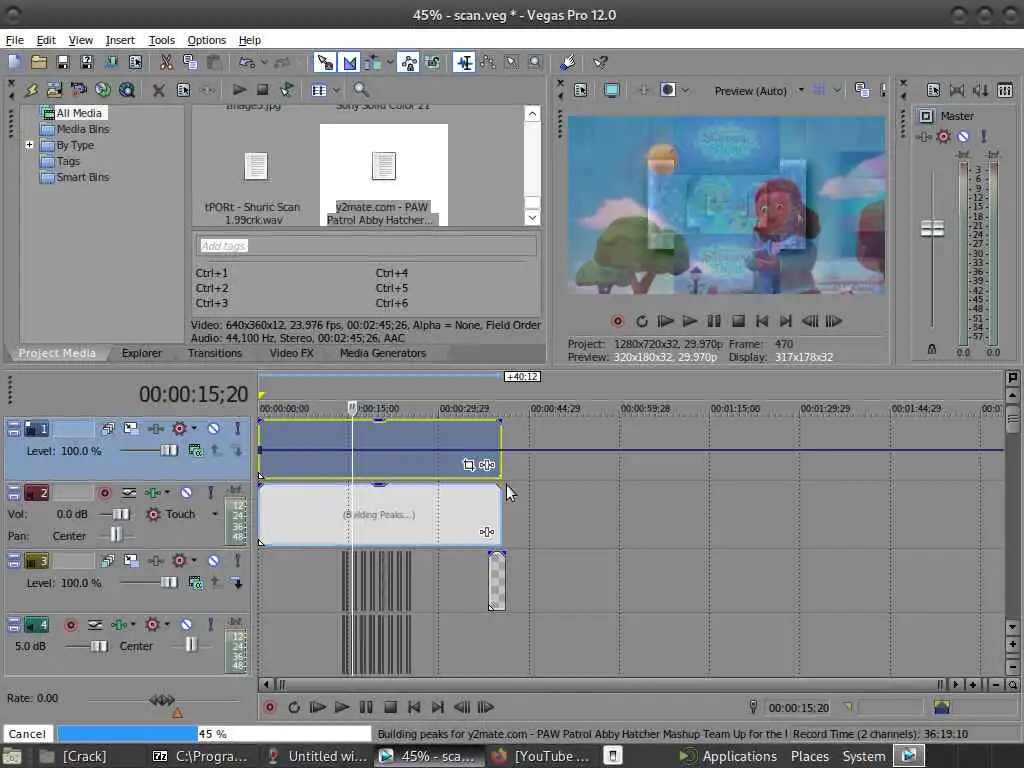Click Loop Playback in the timeline transport
The width and height of the screenshot is (1024, 768).
pos(294,707)
